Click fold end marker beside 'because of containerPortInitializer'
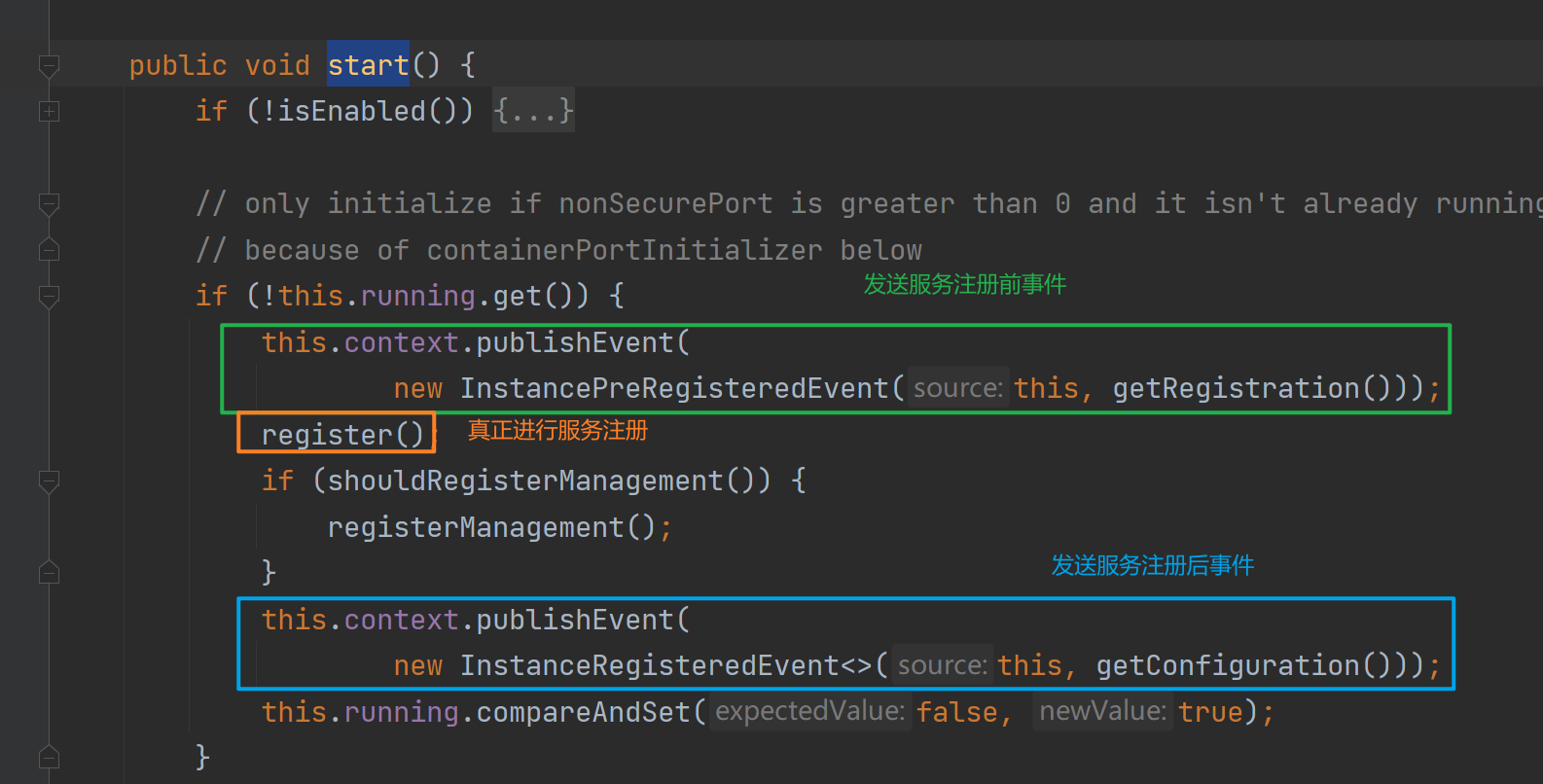 pyautogui.click(x=49, y=250)
